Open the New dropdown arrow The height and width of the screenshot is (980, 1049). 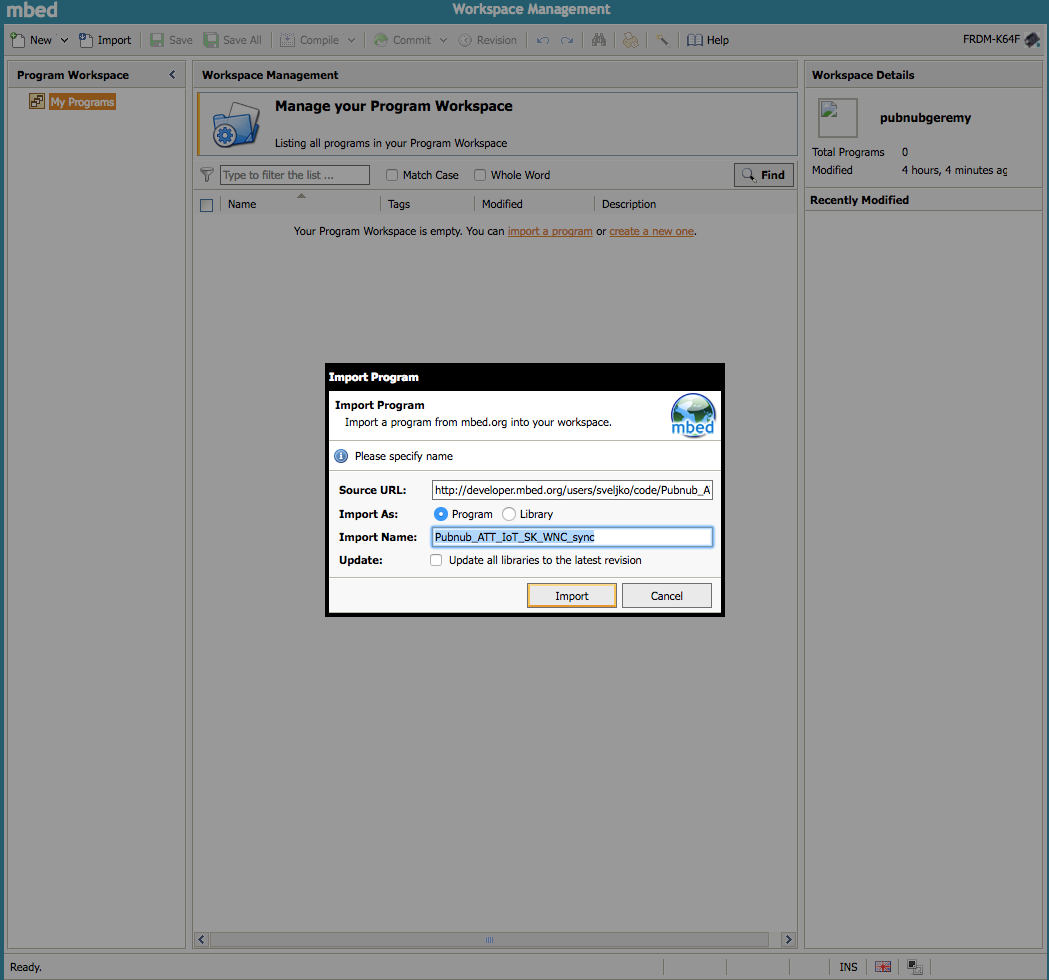(64, 40)
